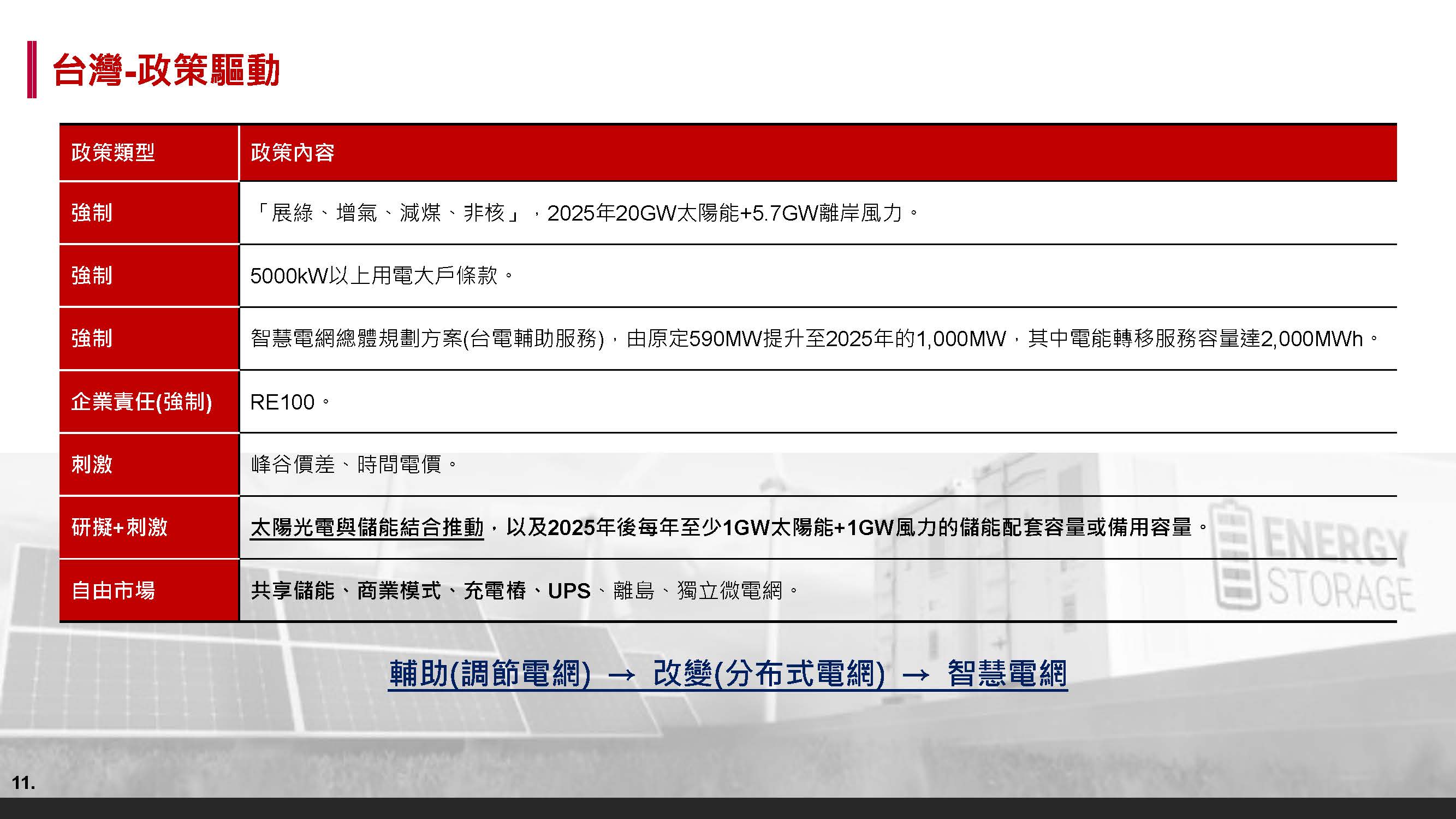Click the page number 11
1456x819 pixels.
tap(23, 783)
